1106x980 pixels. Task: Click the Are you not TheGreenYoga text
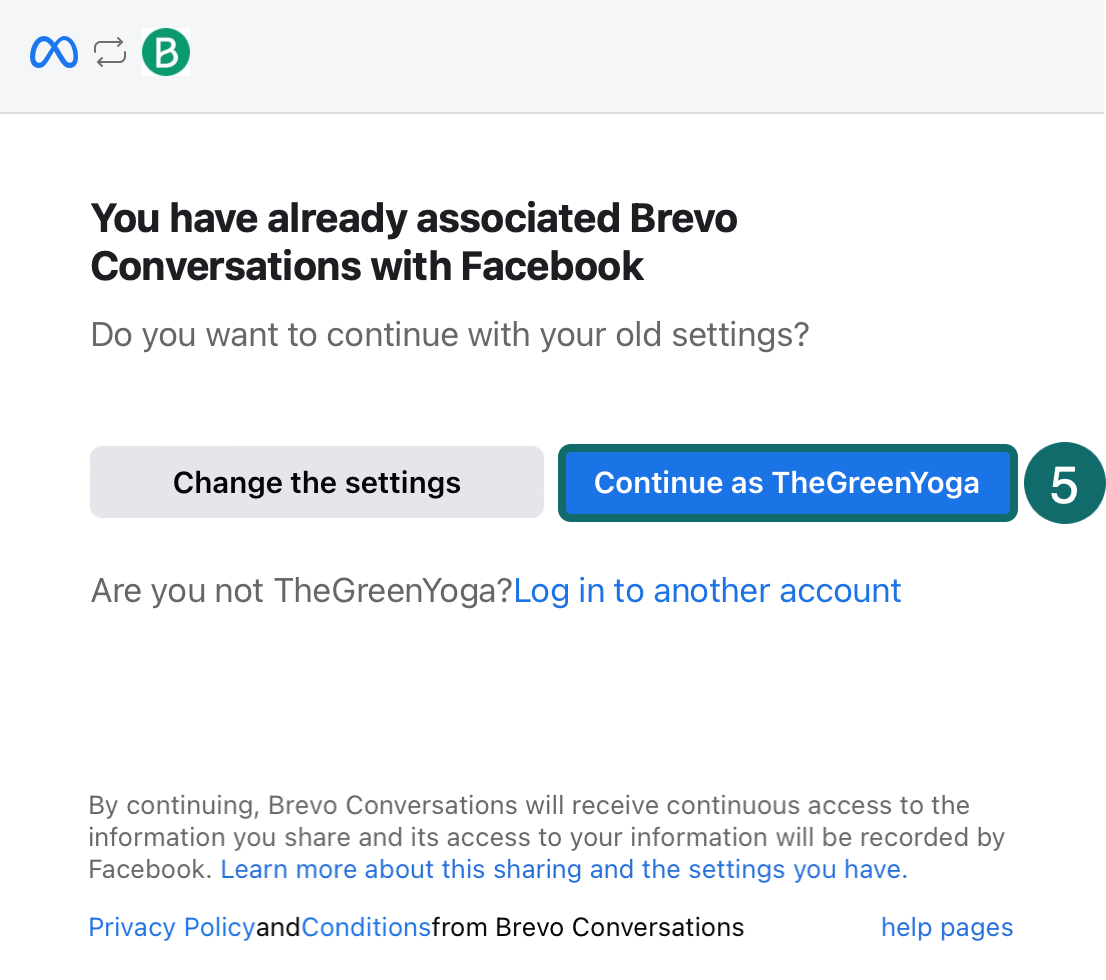[300, 590]
